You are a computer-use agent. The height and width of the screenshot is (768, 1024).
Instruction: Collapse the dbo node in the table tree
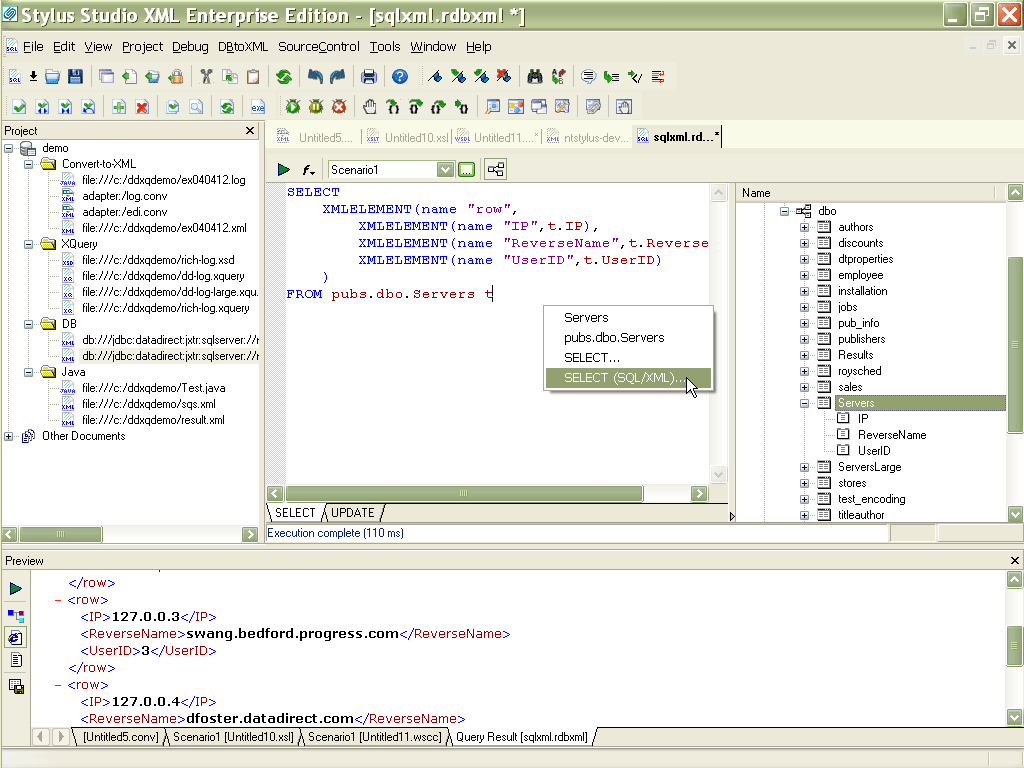(786, 211)
